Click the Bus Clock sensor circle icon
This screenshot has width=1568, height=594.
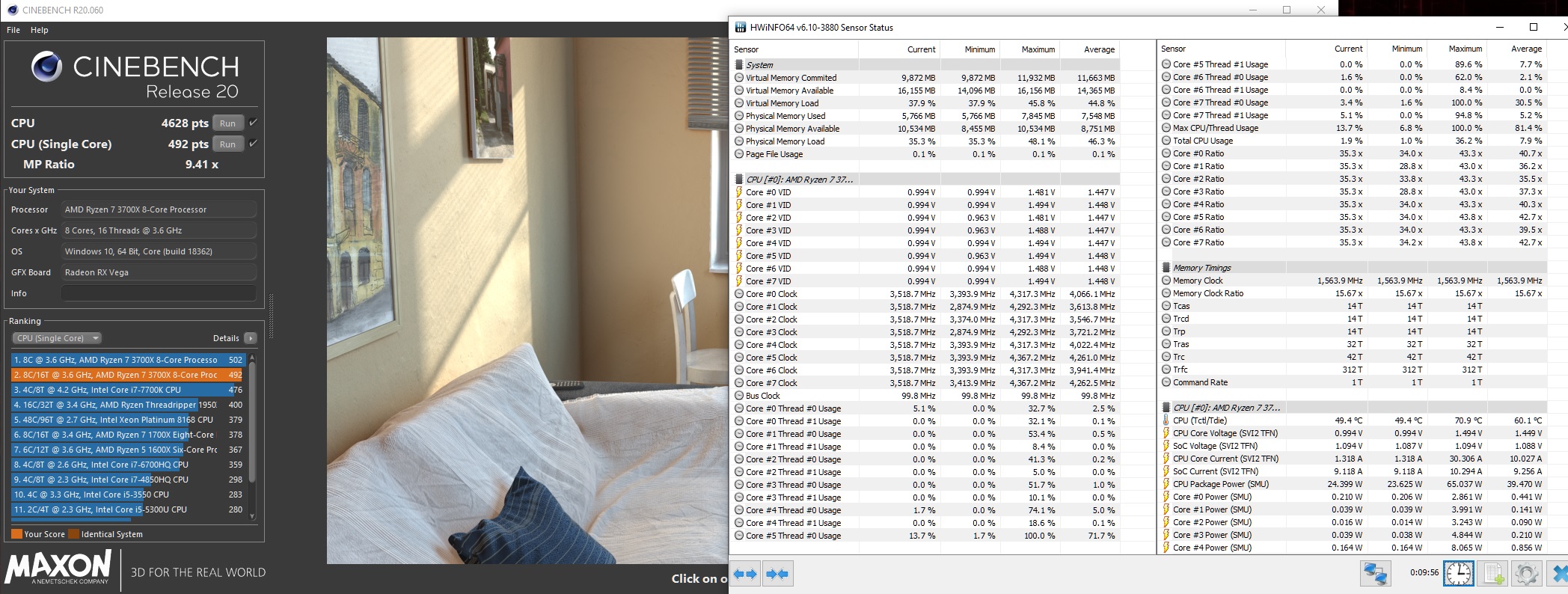[739, 396]
